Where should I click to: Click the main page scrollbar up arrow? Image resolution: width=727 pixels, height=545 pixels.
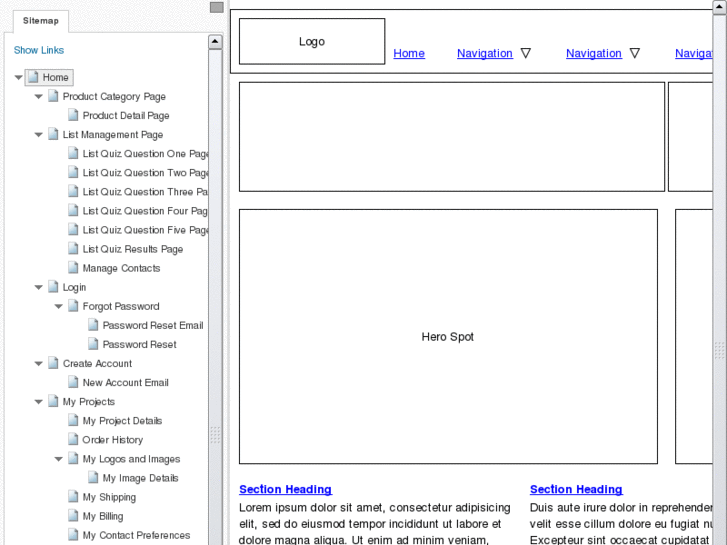719,7
